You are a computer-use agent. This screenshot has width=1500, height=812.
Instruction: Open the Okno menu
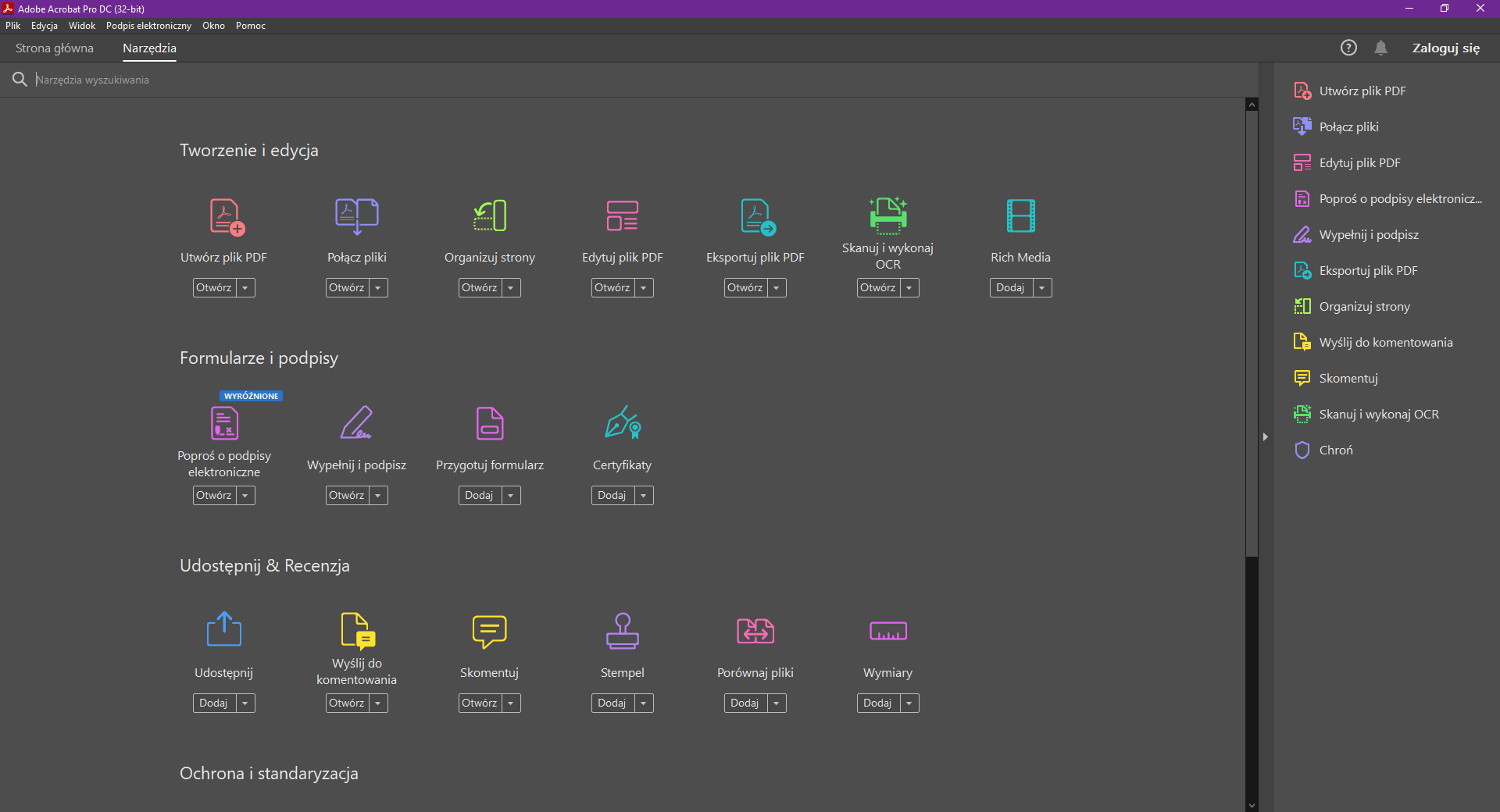(213, 26)
